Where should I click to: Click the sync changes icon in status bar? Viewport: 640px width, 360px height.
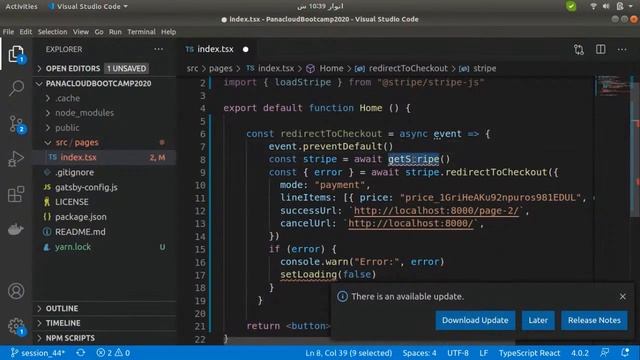coord(81,353)
